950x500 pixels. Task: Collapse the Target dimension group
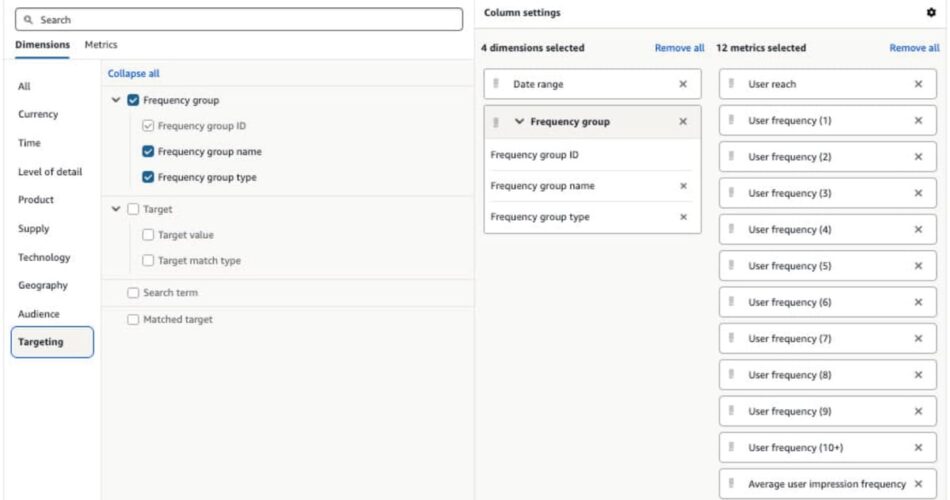pos(116,209)
